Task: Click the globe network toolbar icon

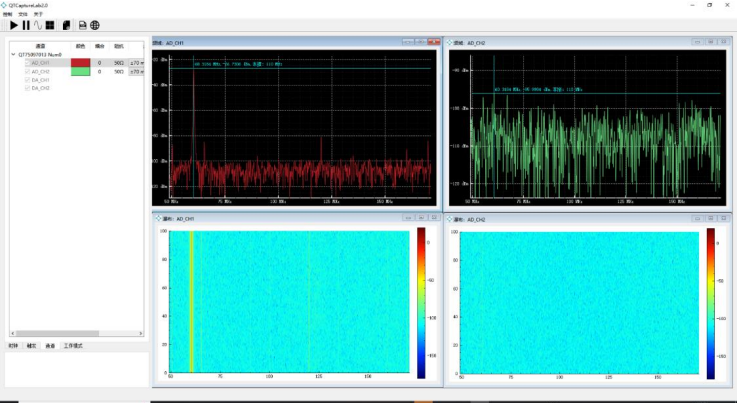Action: (95, 25)
